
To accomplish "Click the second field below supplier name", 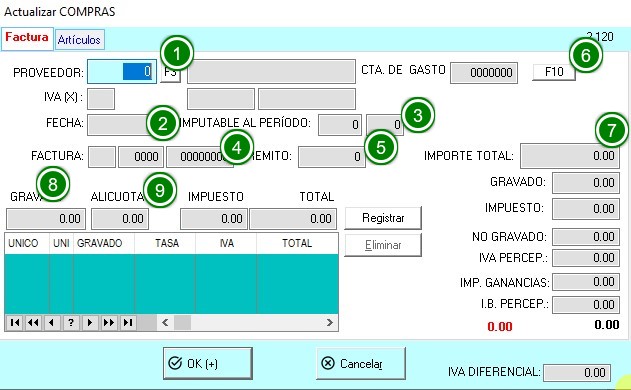I will 307,99.
